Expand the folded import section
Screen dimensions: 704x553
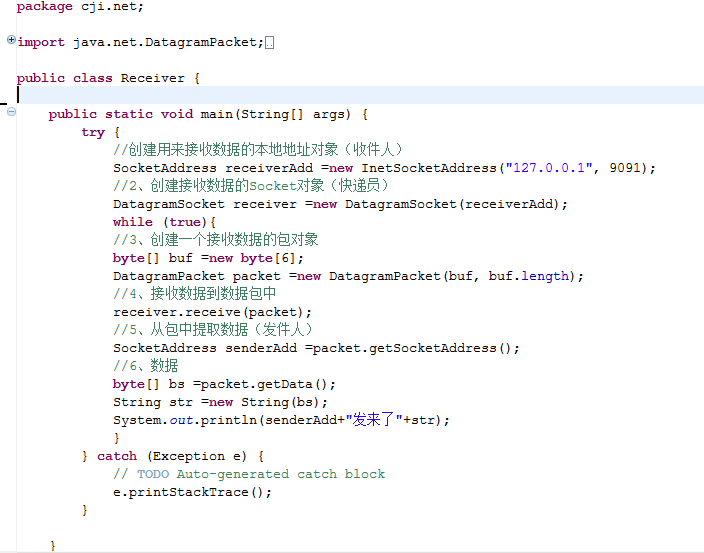(12, 40)
